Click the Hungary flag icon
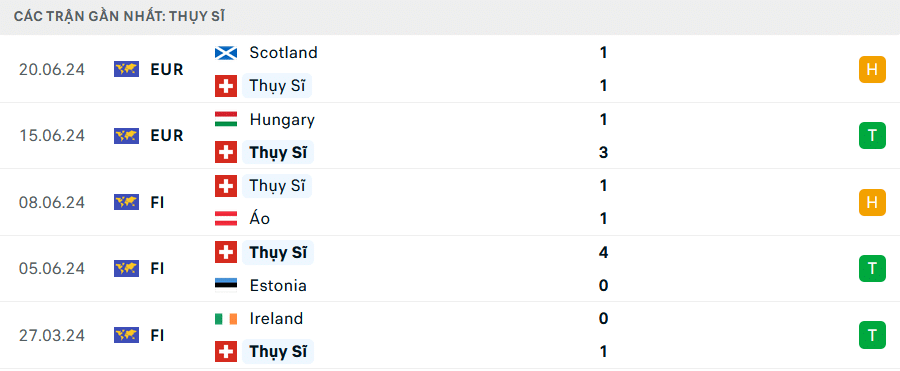 [226, 119]
